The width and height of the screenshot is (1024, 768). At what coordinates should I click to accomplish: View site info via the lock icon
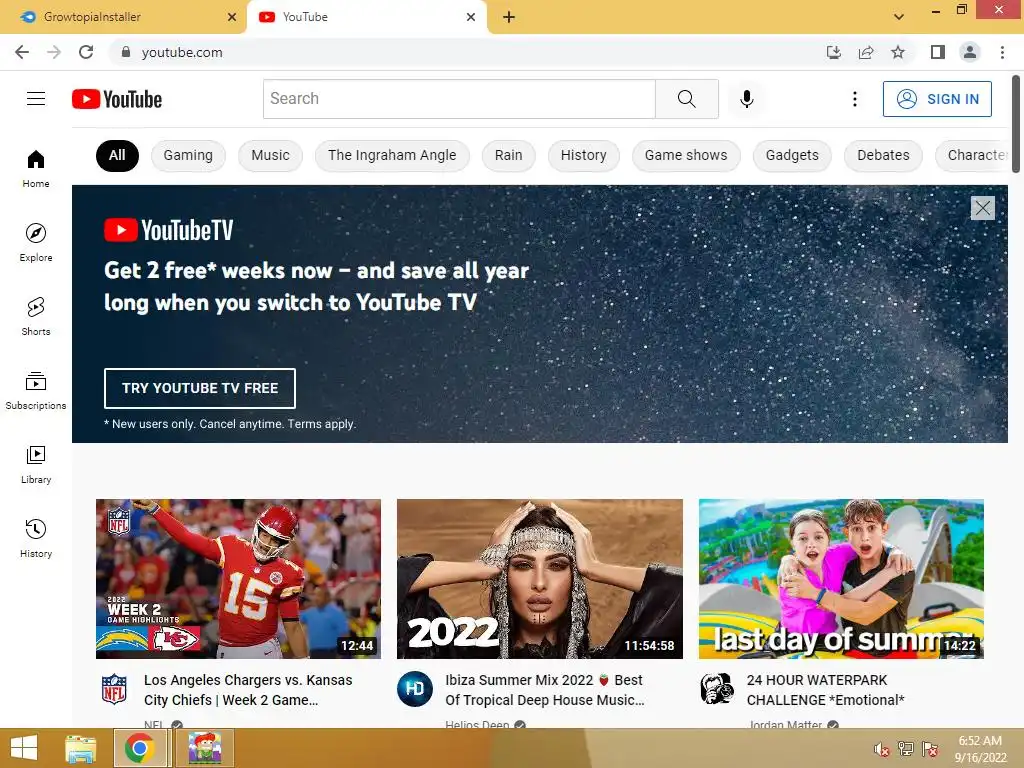click(126, 52)
